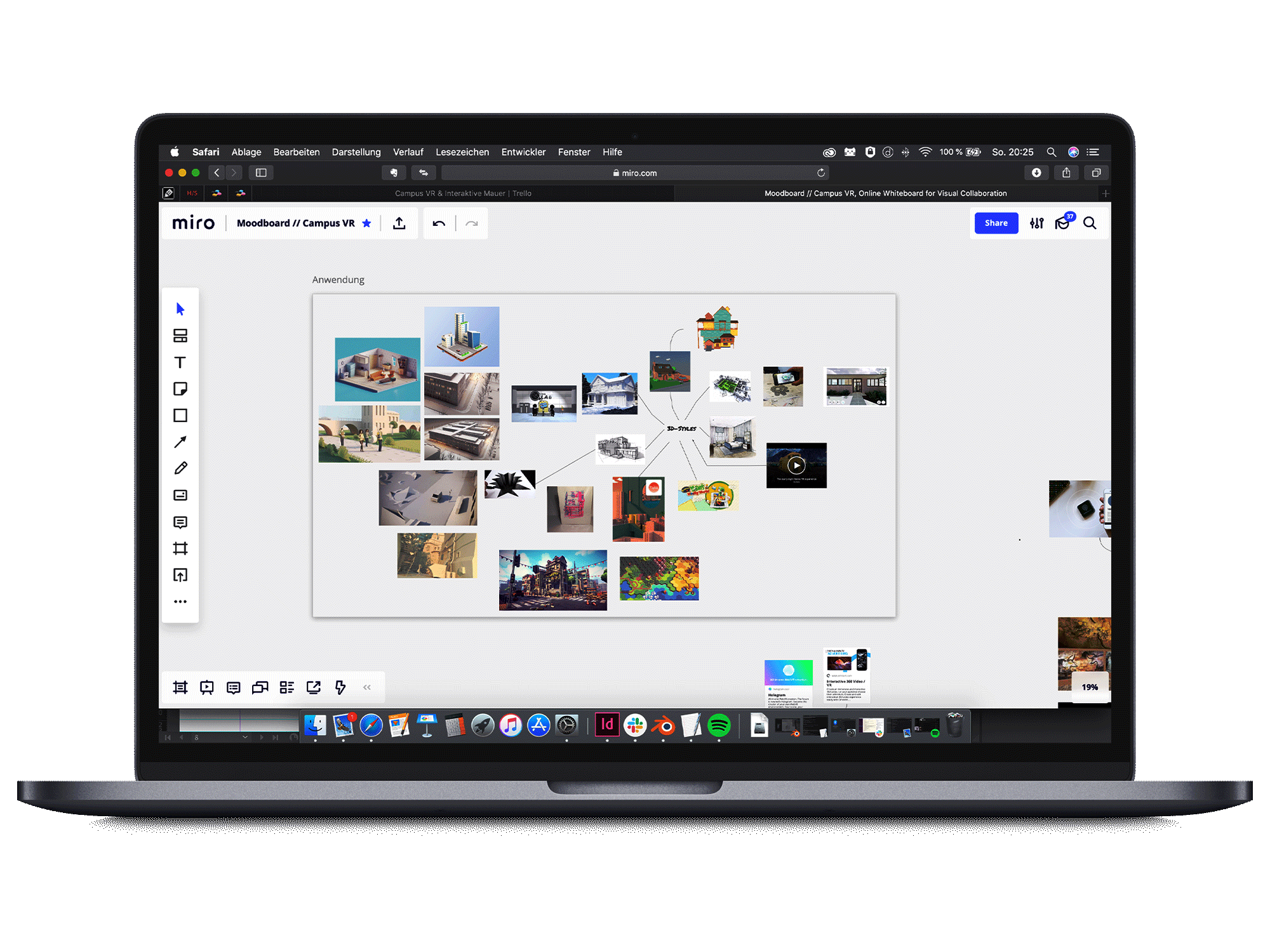This screenshot has width=1270, height=952.
Task: Open the Frames panel in bottom toolbar
Action: [x=180, y=687]
